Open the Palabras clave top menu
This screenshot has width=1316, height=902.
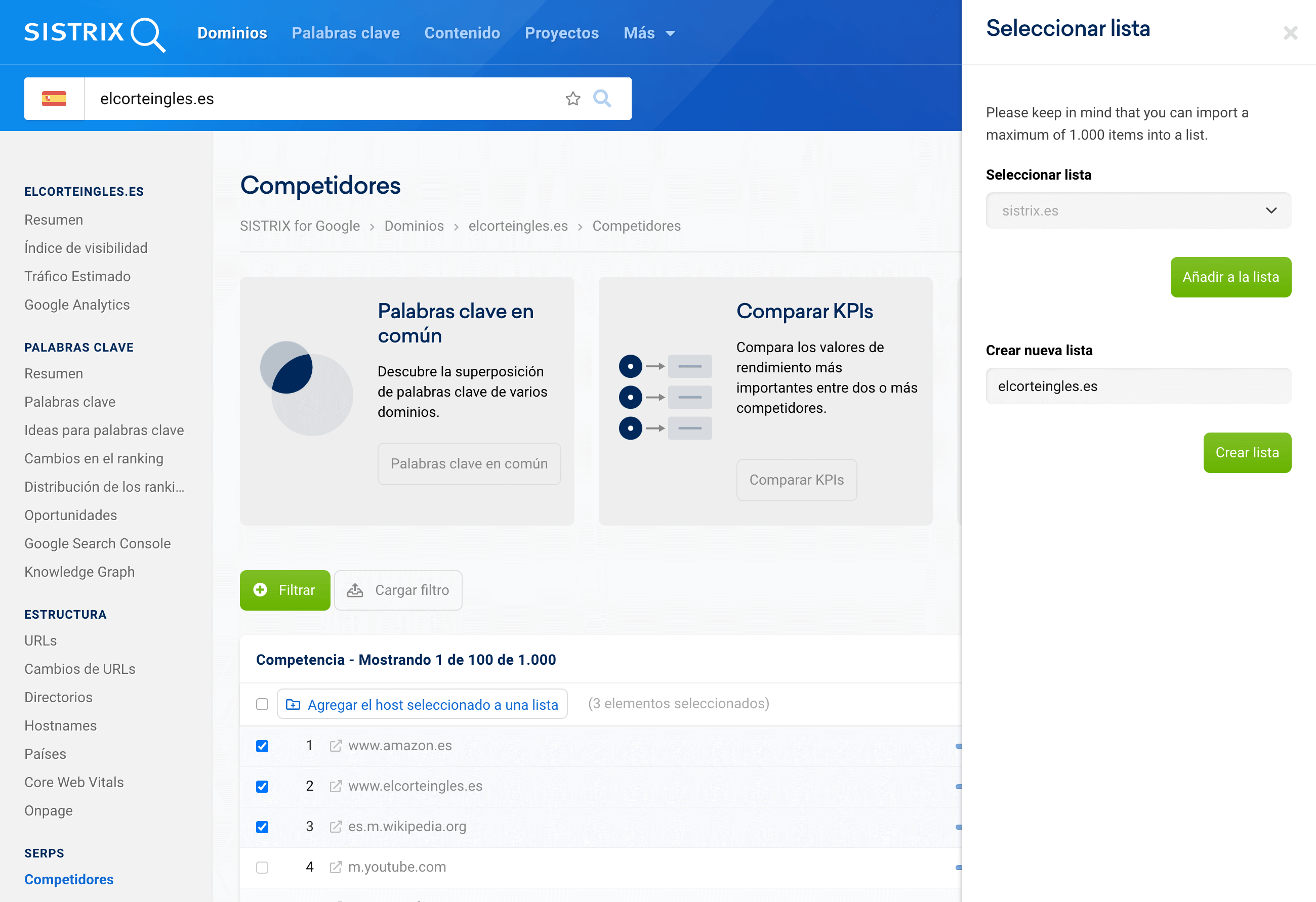point(345,33)
